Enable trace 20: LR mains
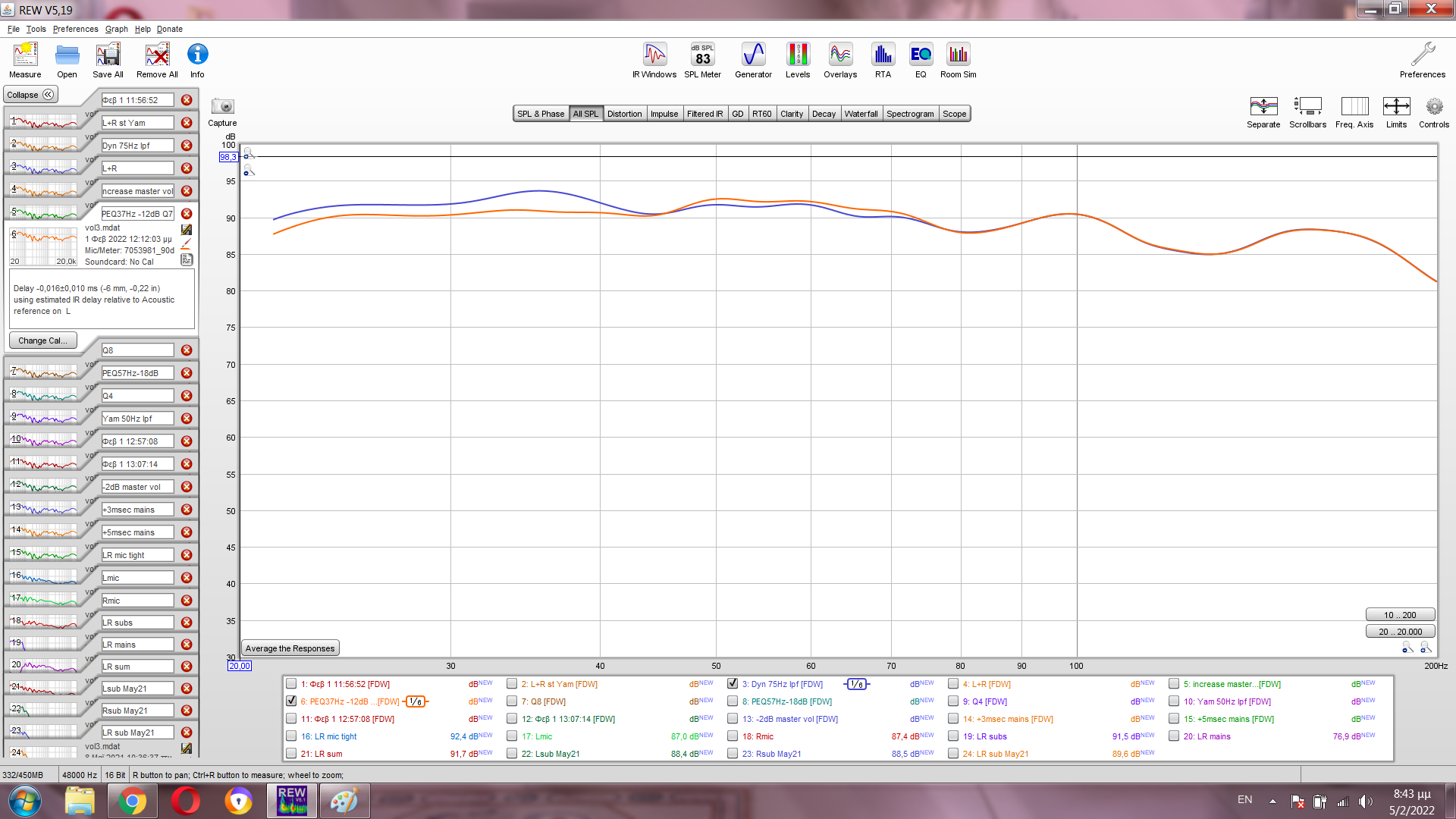This screenshot has width=1456, height=819. [x=1174, y=736]
